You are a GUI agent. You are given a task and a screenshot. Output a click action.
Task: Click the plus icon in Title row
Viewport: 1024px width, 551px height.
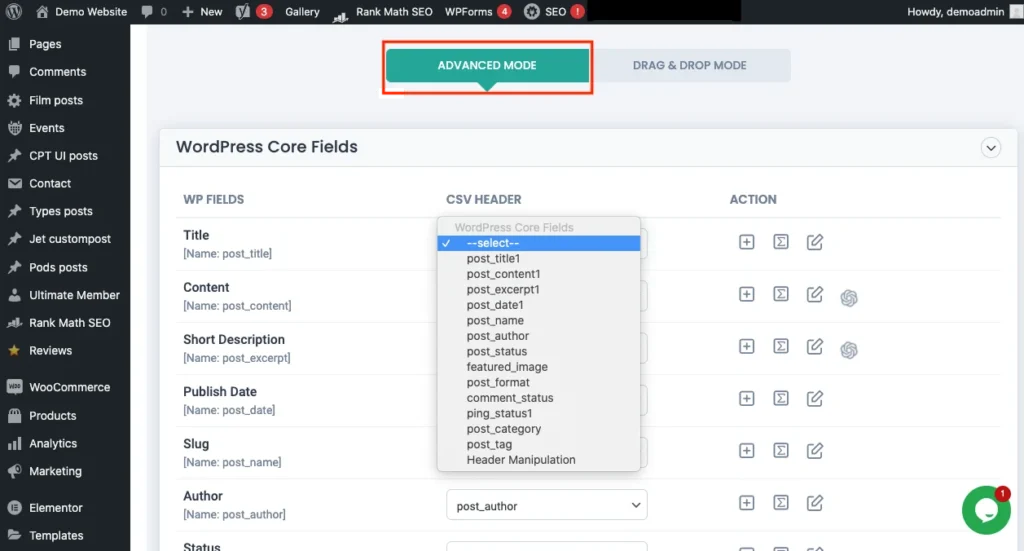click(x=746, y=242)
